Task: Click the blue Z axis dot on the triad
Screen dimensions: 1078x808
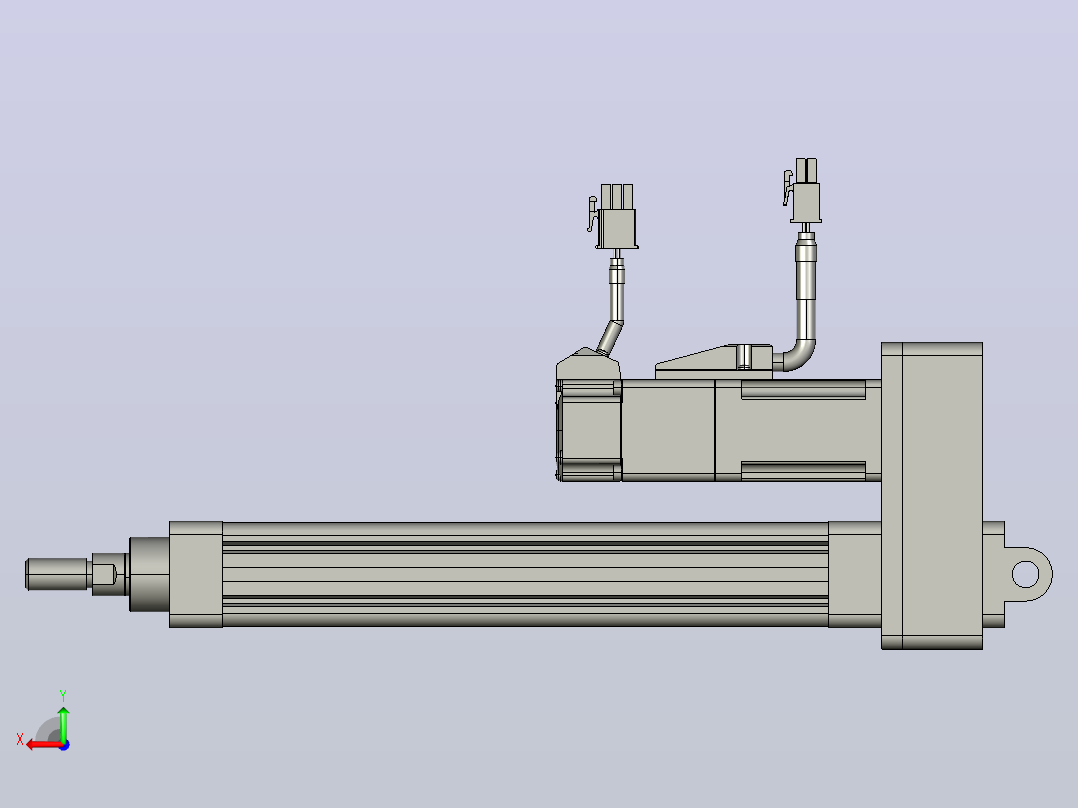Action: (65, 745)
